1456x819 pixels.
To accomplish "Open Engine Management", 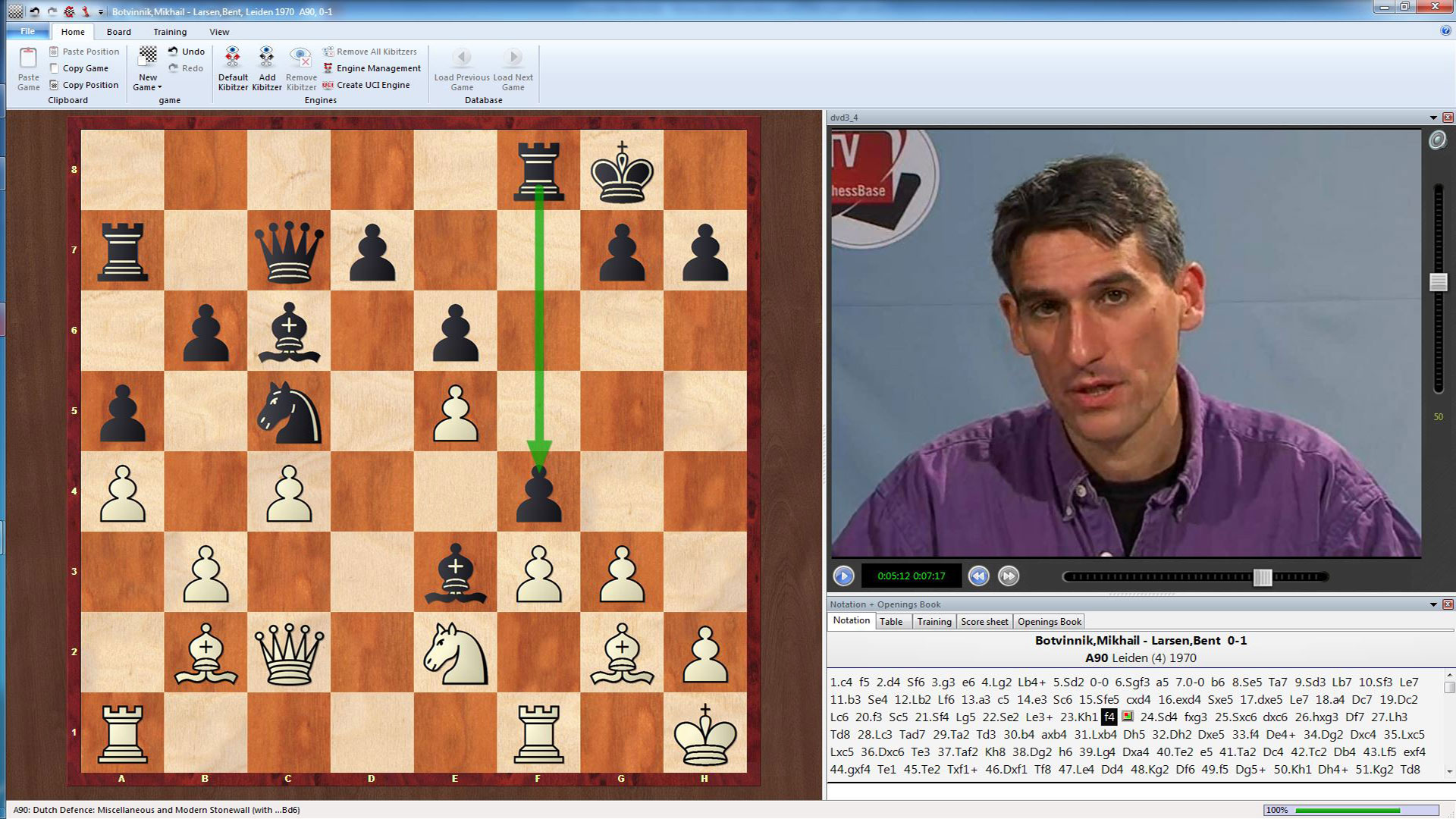I will click(371, 67).
